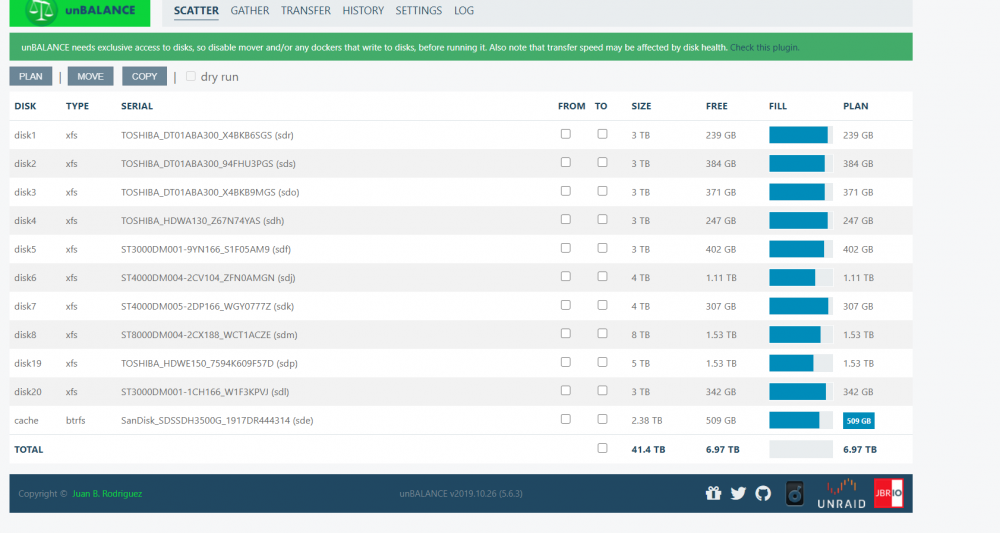Go to the SETTINGS tab
The width and height of the screenshot is (1000, 533).
tap(418, 11)
